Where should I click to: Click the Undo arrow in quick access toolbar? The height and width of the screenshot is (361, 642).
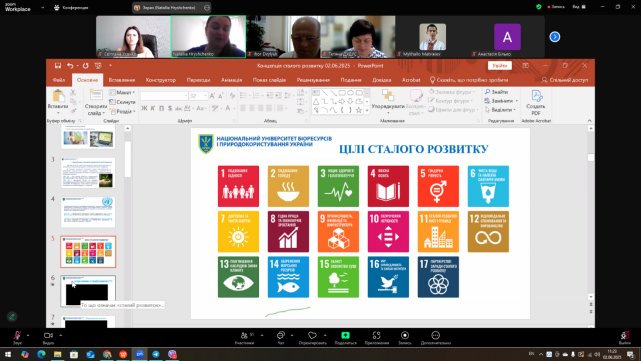(70, 65)
